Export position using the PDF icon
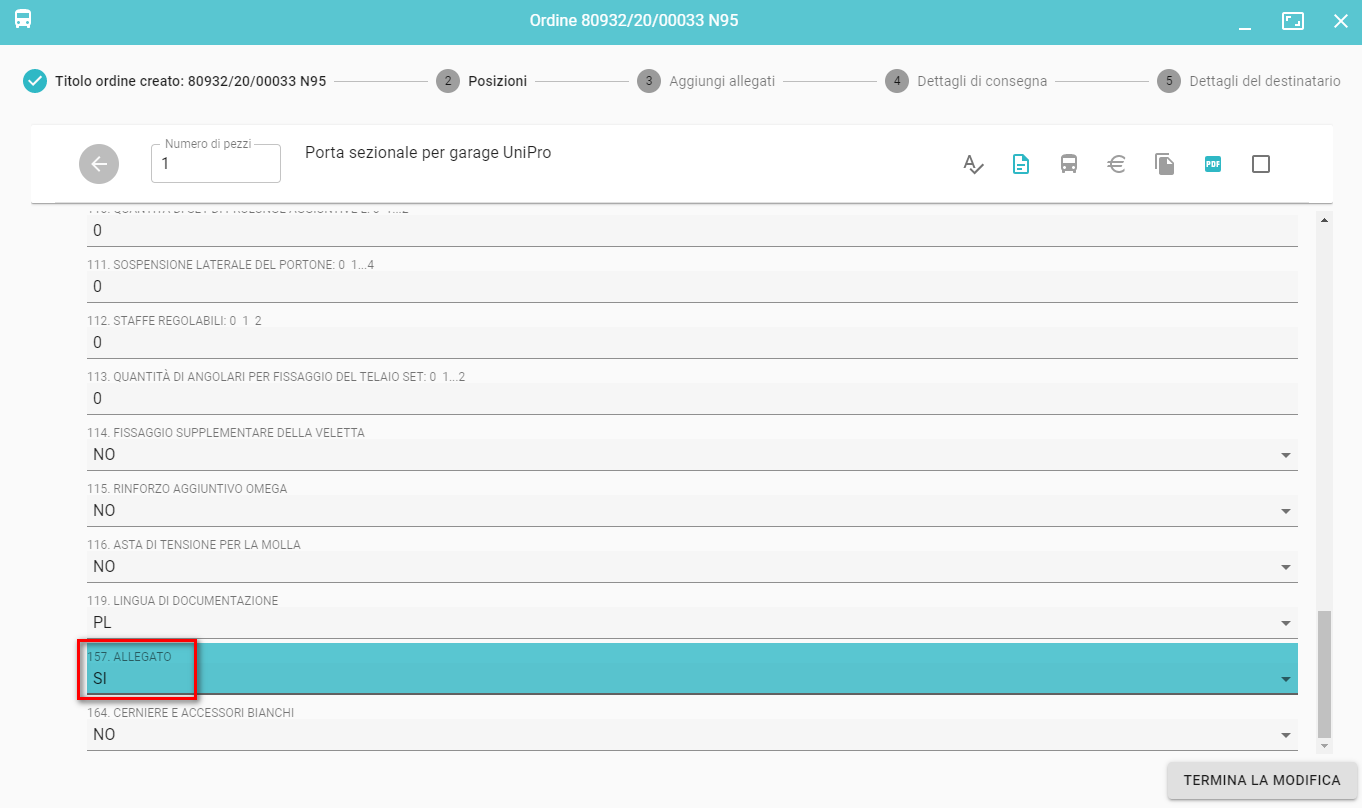Viewport: 1362px width, 808px height. (x=1213, y=164)
